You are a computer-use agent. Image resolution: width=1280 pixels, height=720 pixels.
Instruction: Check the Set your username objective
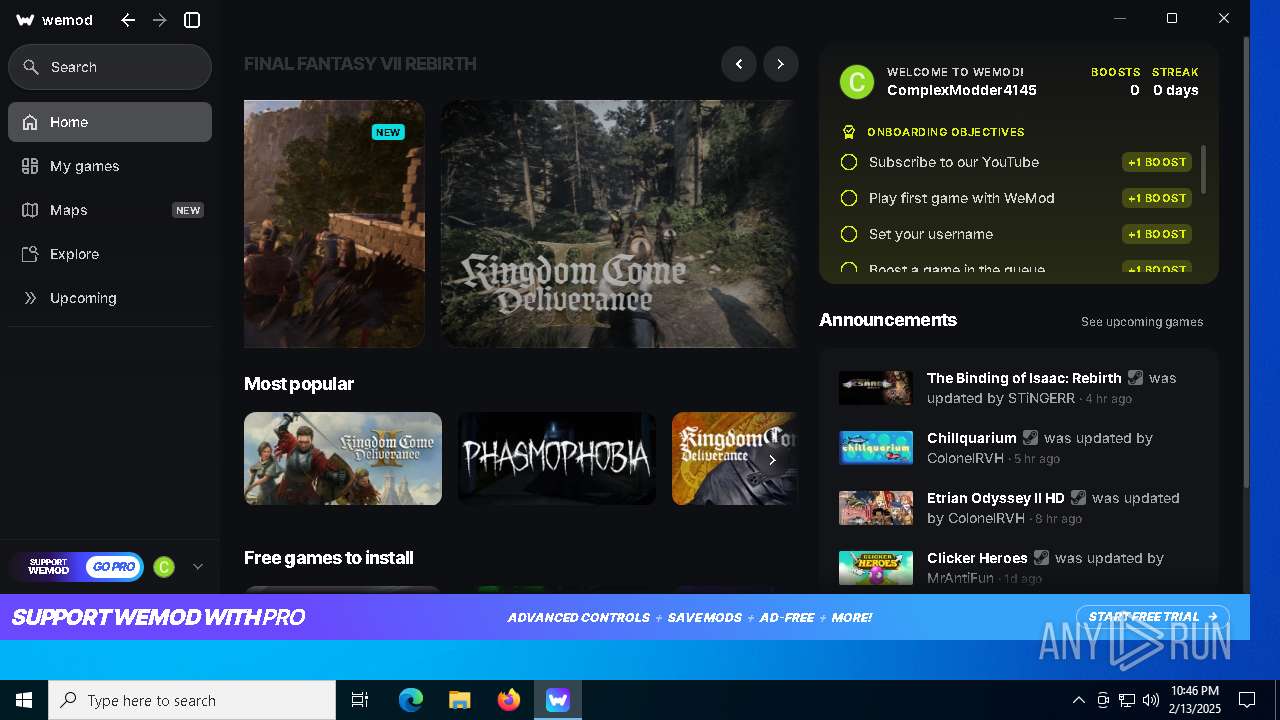coord(849,234)
